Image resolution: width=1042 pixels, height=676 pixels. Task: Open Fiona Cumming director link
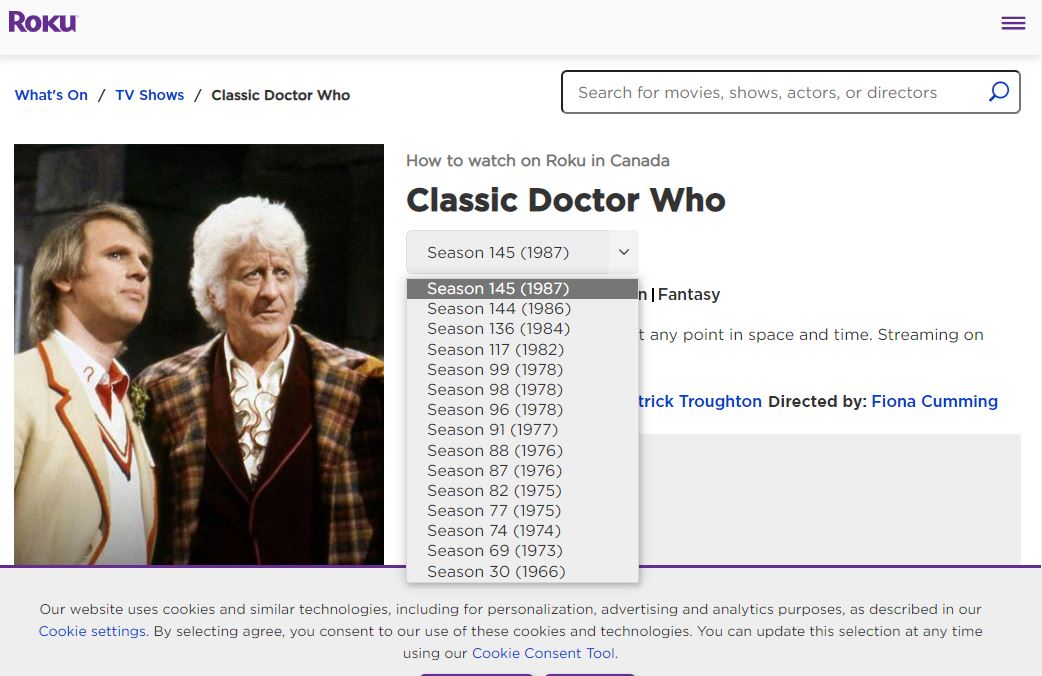click(934, 401)
